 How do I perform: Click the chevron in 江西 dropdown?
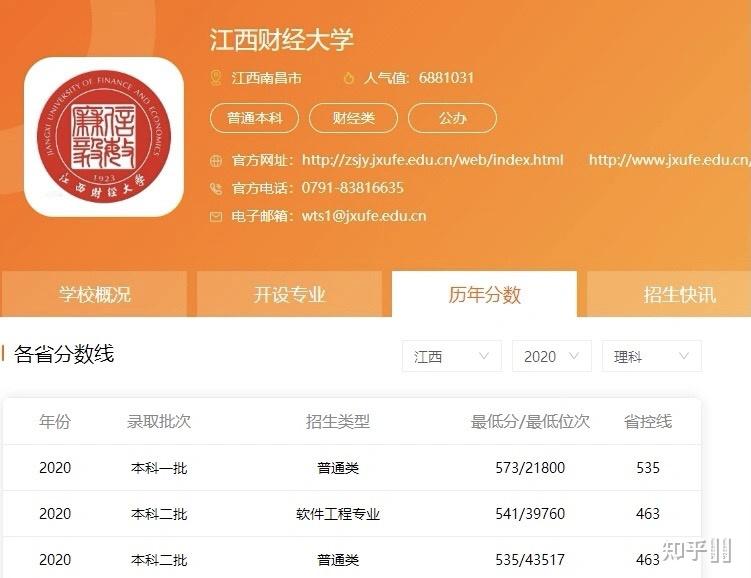[x=484, y=356]
